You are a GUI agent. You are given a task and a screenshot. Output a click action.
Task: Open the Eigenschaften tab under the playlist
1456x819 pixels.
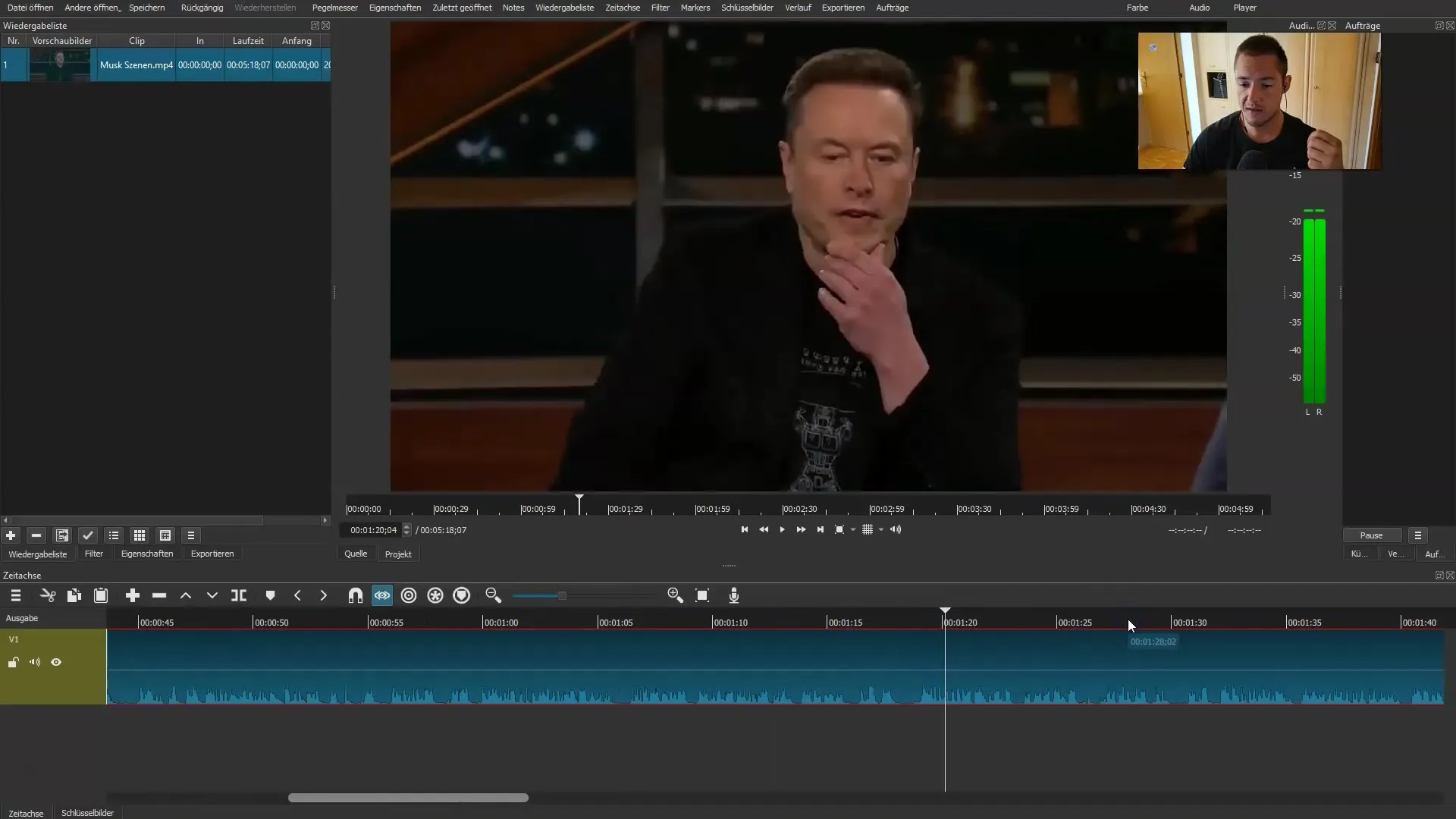[x=147, y=554]
